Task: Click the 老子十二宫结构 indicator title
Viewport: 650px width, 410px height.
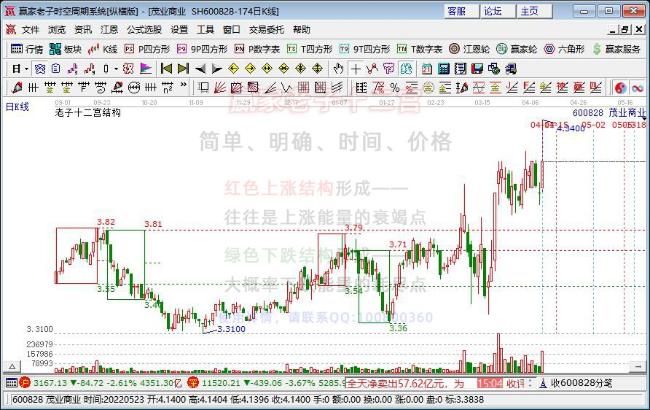Action: click(87, 112)
